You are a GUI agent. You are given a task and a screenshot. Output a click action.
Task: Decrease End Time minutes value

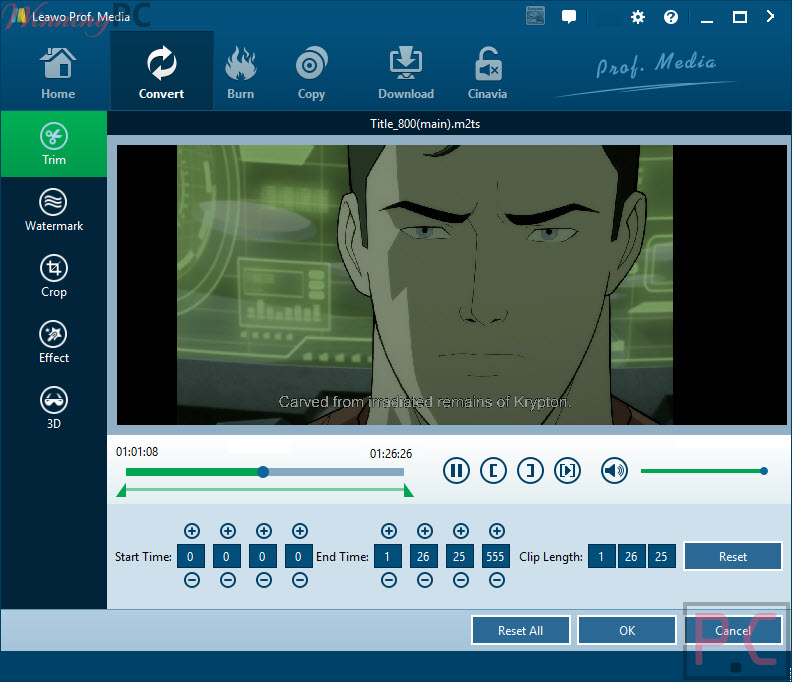pos(425,580)
